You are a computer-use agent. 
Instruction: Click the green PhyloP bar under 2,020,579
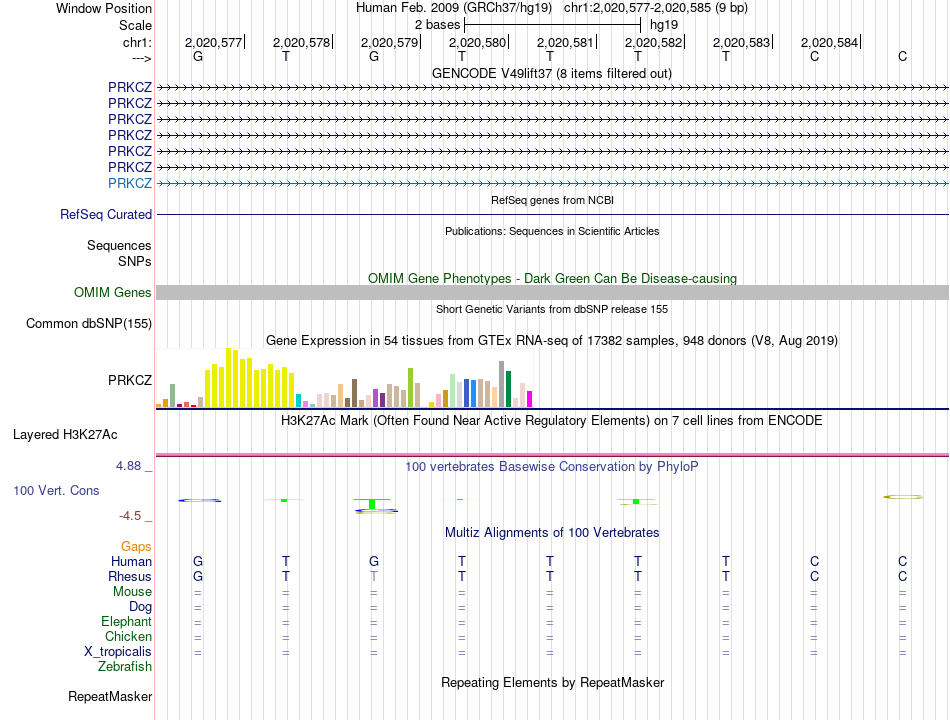pyautogui.click(x=372, y=504)
